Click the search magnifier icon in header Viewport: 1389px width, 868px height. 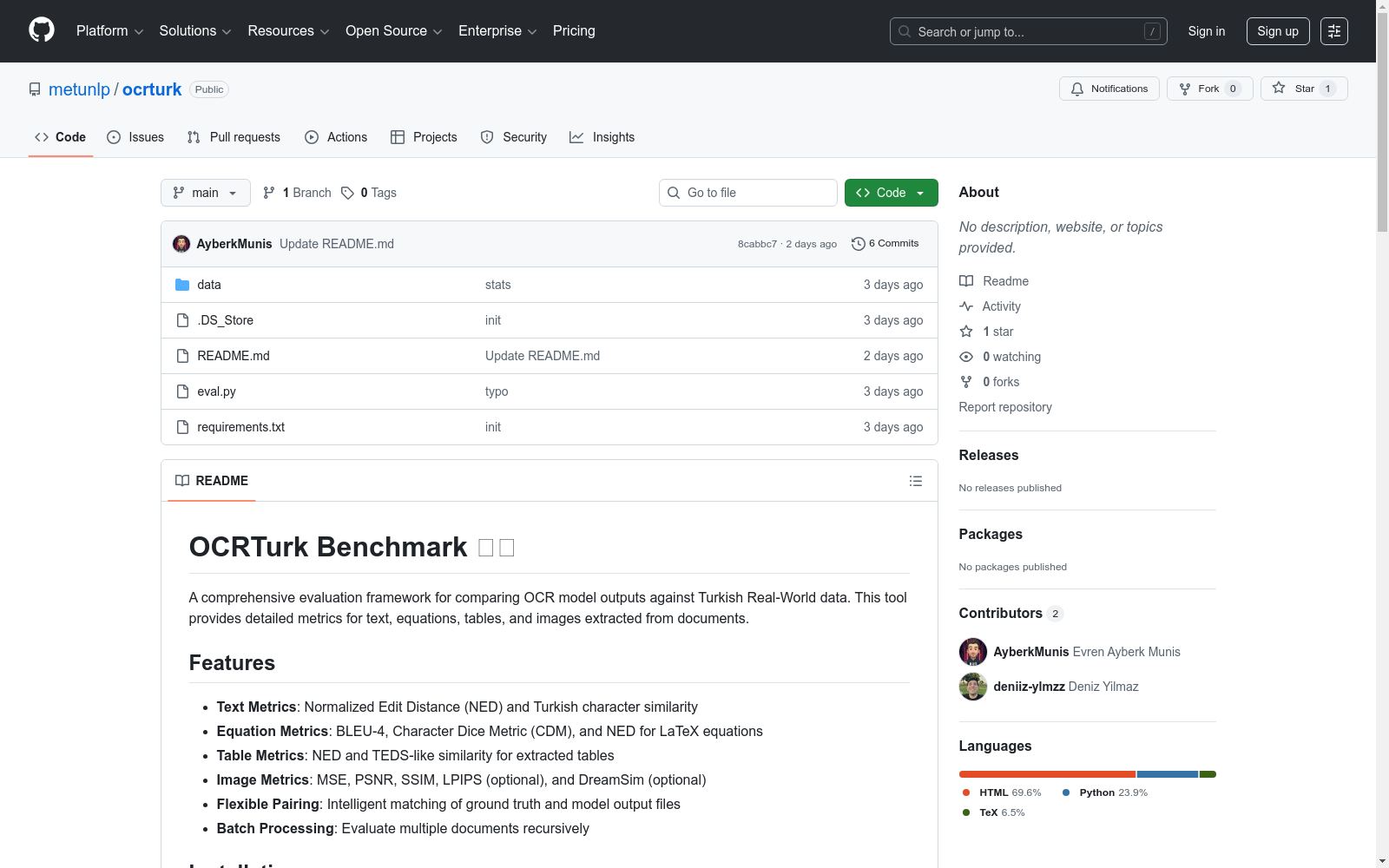905,31
